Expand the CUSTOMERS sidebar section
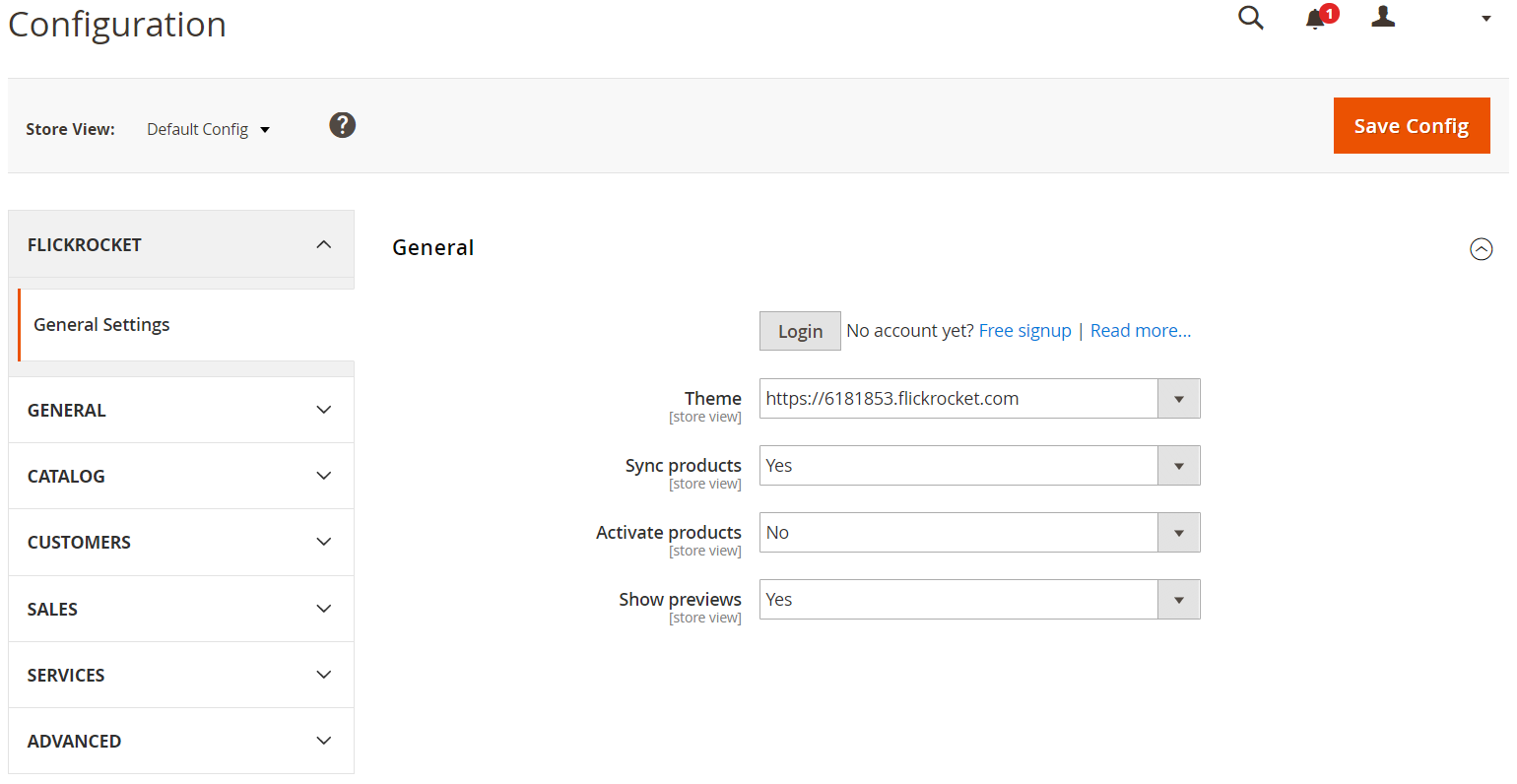The height and width of the screenshot is (784, 1517). 181,542
